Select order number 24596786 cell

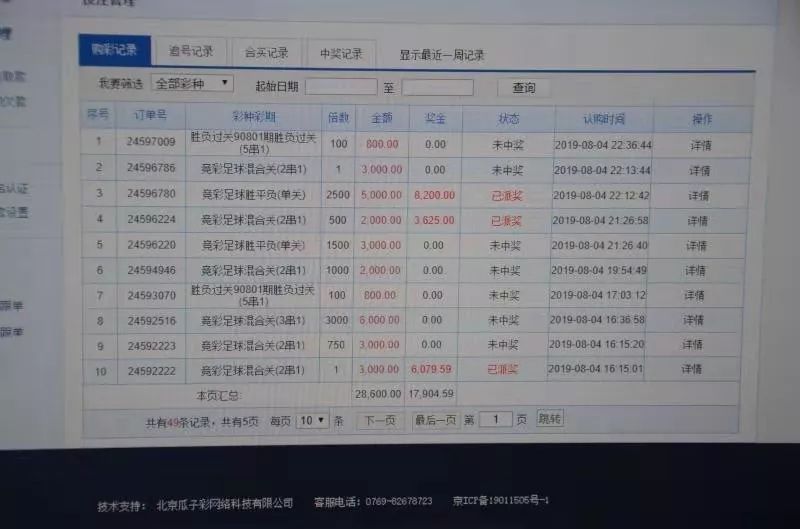pos(151,167)
